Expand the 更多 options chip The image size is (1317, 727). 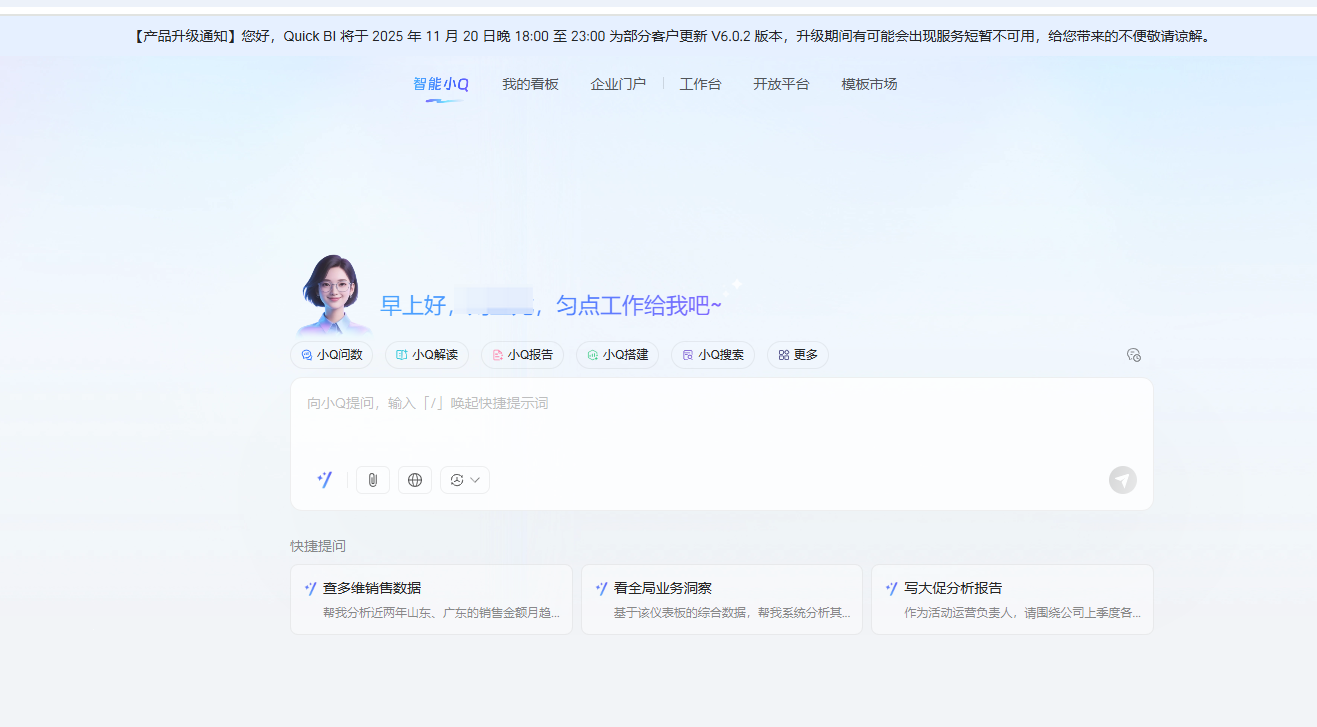click(797, 355)
